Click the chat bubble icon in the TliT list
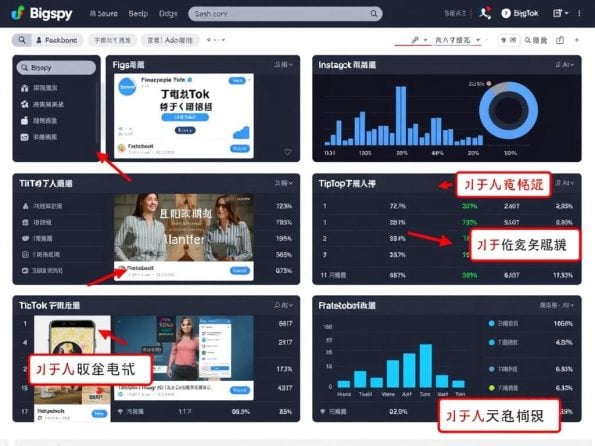595x446 pixels. [25, 238]
